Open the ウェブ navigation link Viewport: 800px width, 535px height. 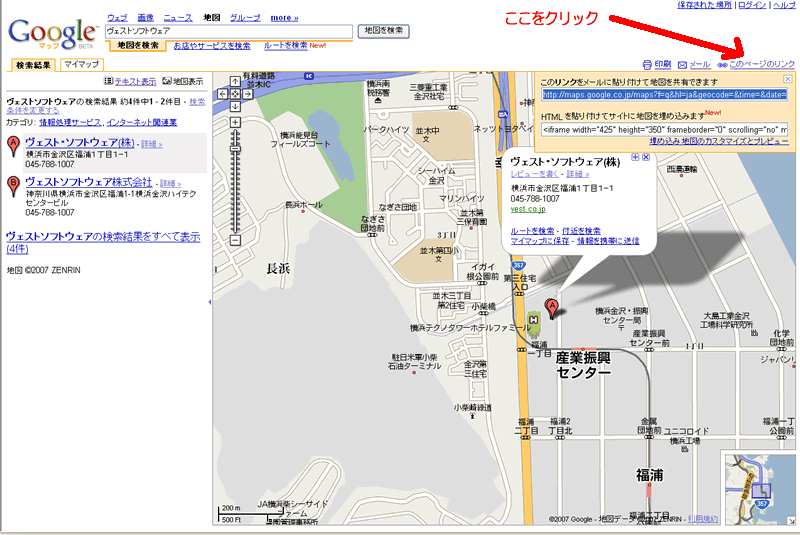tap(117, 18)
